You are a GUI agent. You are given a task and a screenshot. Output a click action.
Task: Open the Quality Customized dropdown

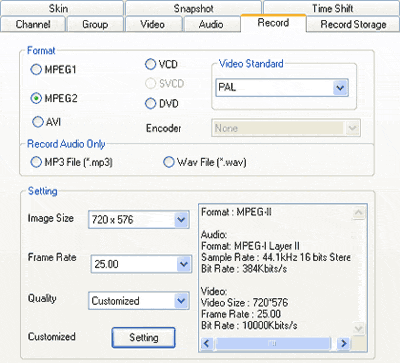[x=139, y=301]
